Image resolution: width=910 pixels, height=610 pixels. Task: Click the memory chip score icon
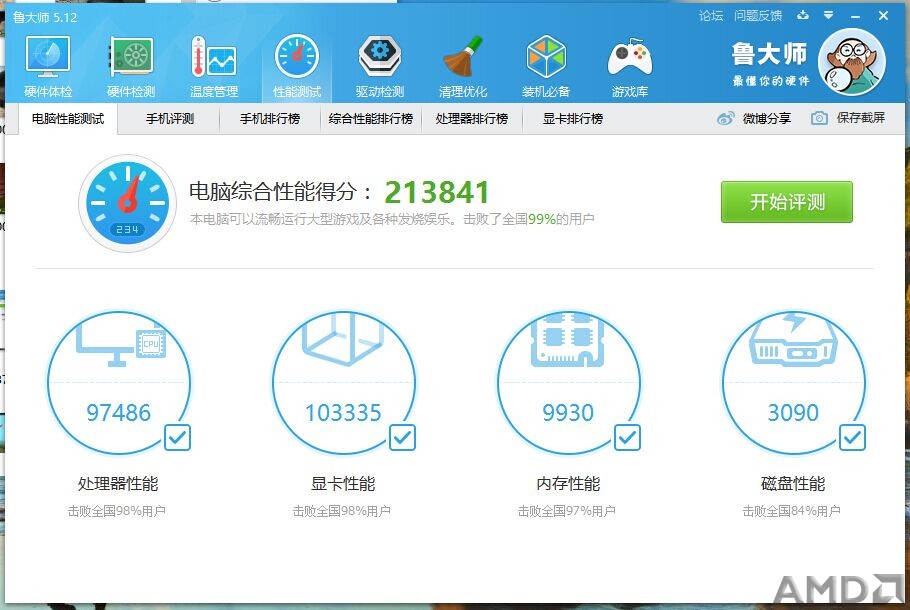568,341
